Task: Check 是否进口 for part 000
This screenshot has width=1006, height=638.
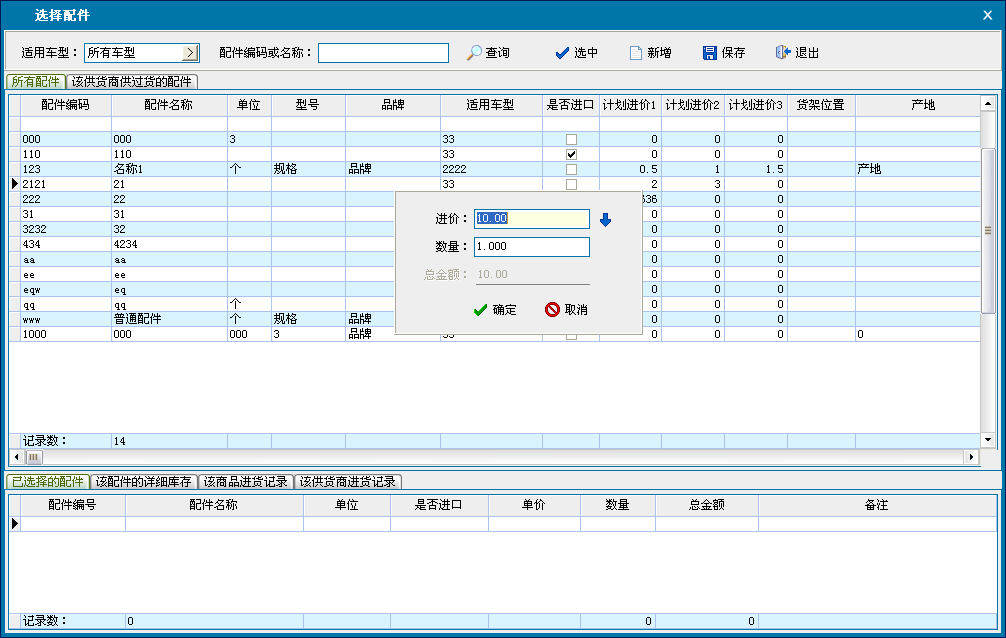Action: (x=571, y=140)
